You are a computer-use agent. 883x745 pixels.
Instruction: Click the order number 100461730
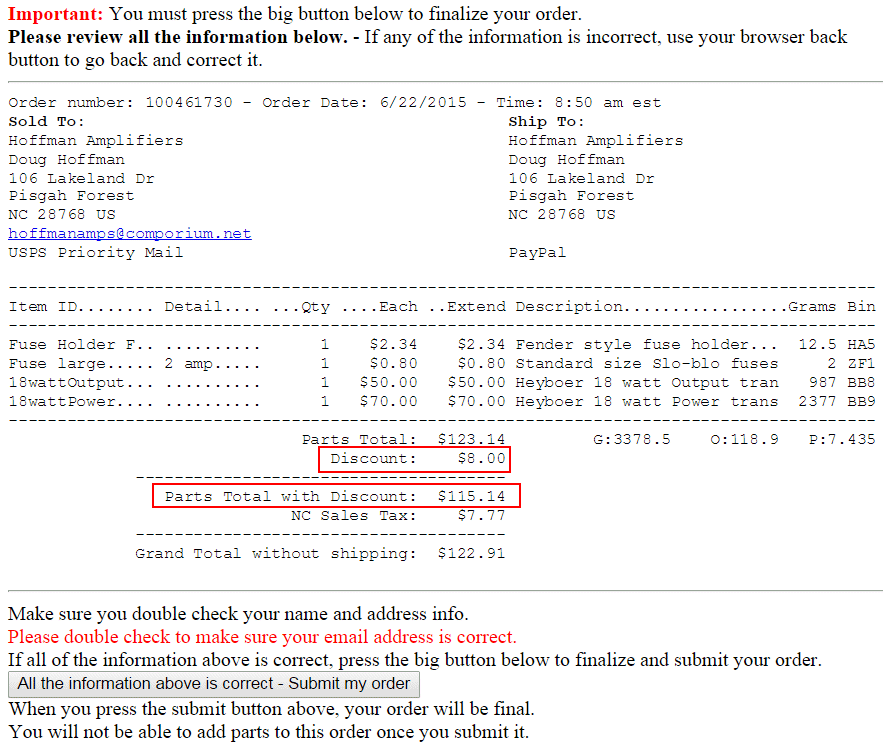pos(188,103)
